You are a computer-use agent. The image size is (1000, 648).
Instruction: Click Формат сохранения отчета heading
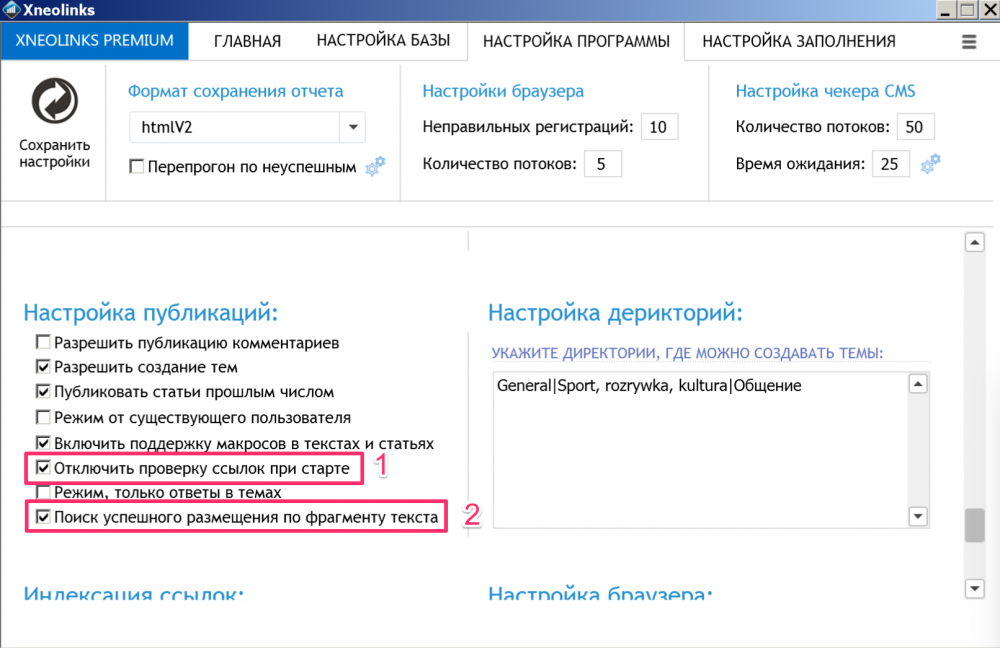point(235,91)
